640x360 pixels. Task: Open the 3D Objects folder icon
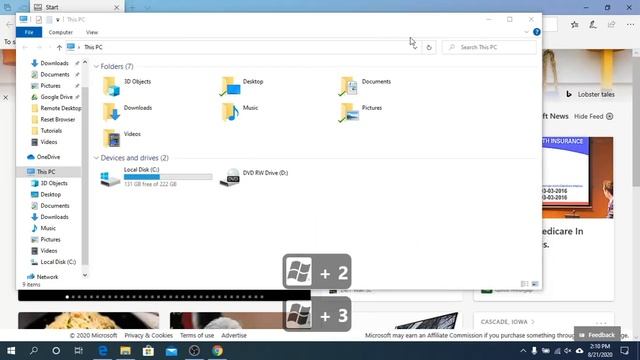point(111,86)
